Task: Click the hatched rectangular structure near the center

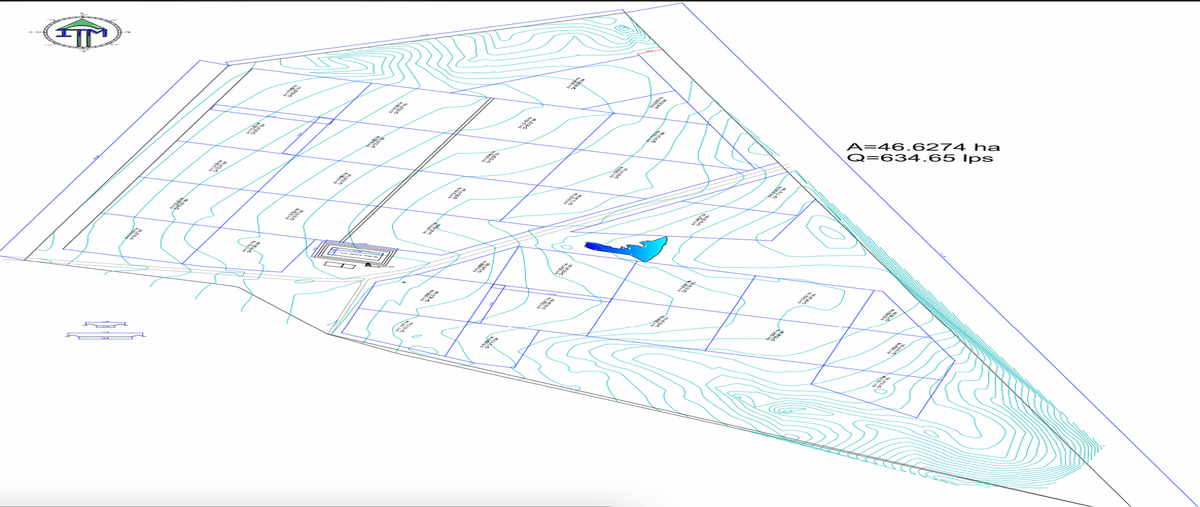Action: point(358,254)
